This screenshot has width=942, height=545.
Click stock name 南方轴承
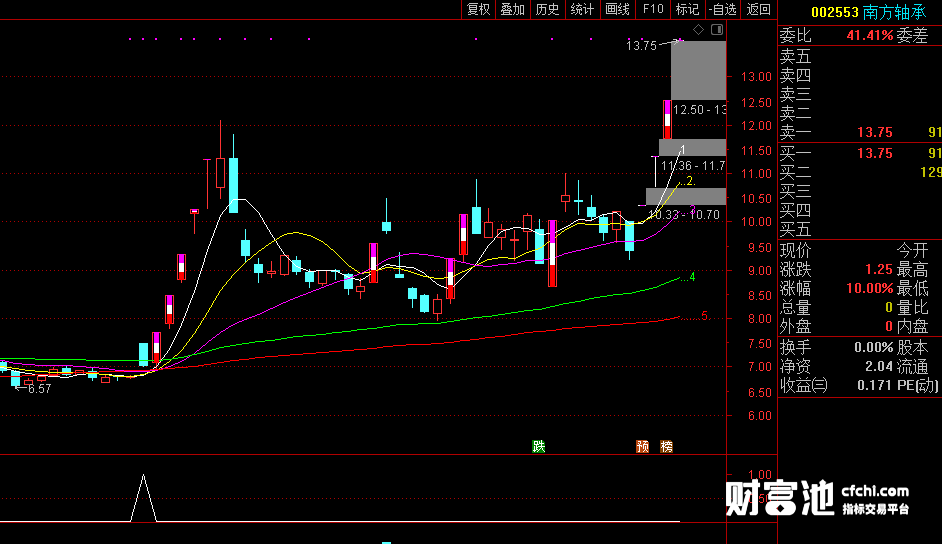894,12
